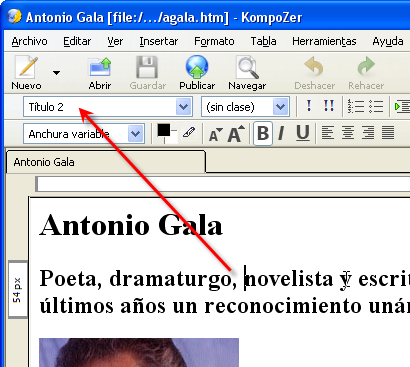
Task: Apply single exclamation emphasis
Action: 309,106
